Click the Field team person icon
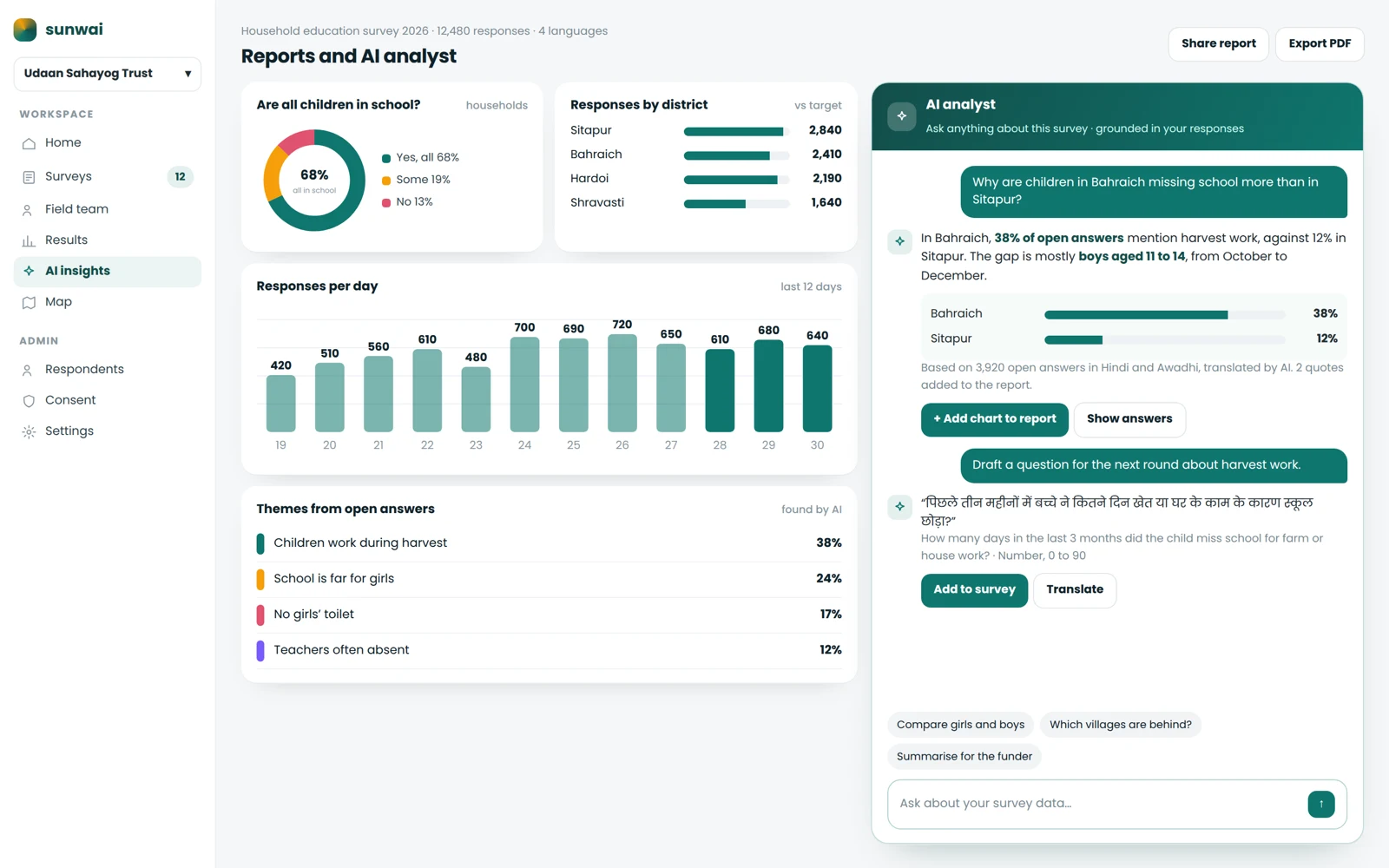Screen dimensions: 1389x868 (x=29, y=210)
